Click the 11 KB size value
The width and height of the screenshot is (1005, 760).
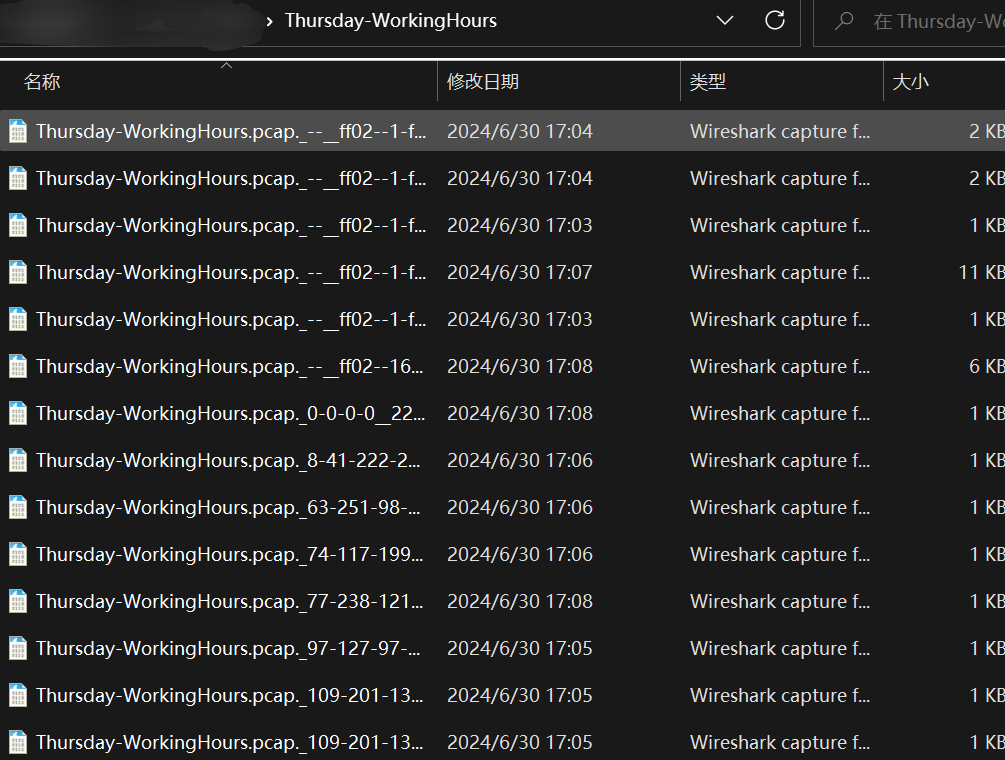click(981, 272)
